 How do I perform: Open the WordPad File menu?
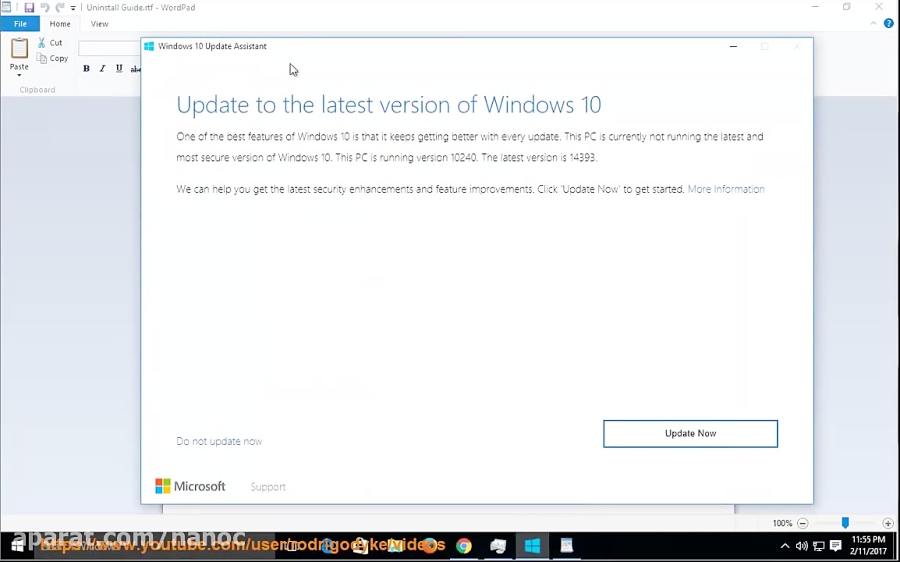point(20,24)
